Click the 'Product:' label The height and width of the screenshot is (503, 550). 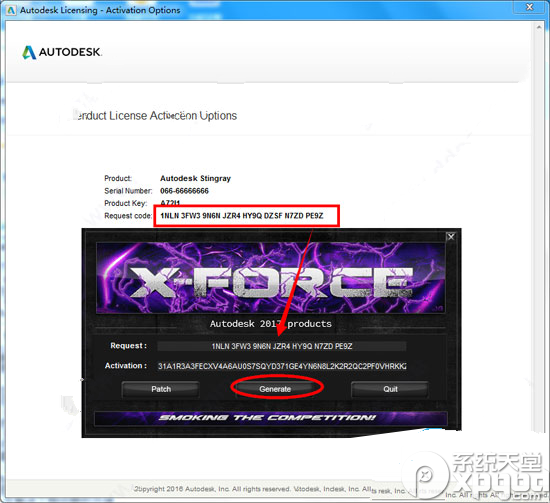[118, 178]
